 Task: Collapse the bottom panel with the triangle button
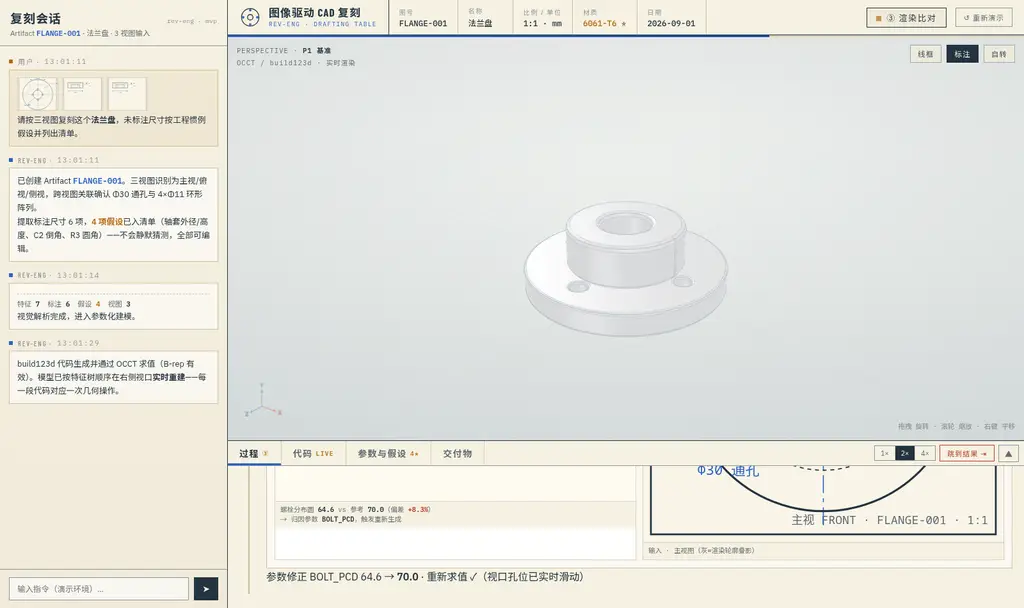click(x=1008, y=453)
